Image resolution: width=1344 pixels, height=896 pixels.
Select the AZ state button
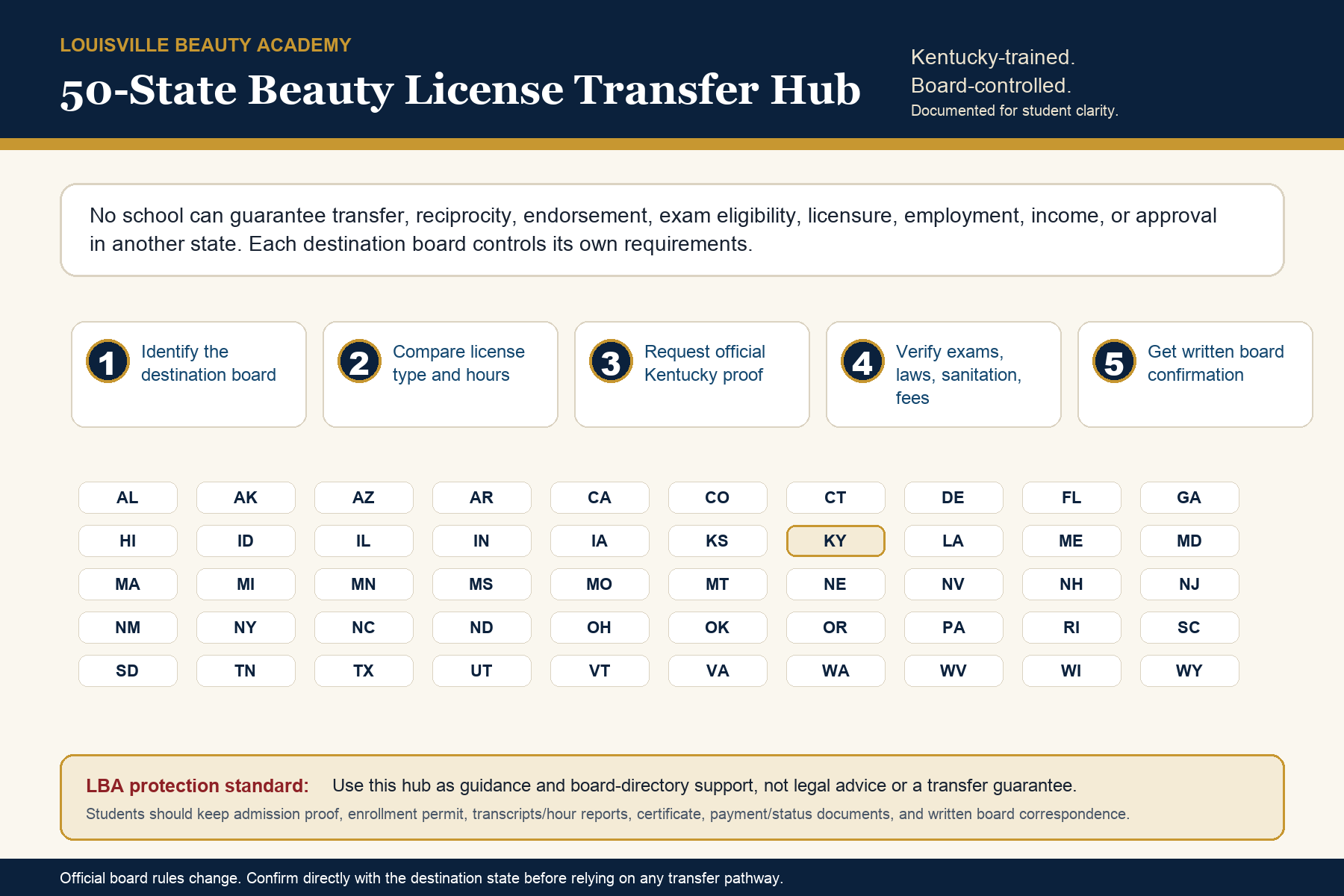(x=364, y=497)
